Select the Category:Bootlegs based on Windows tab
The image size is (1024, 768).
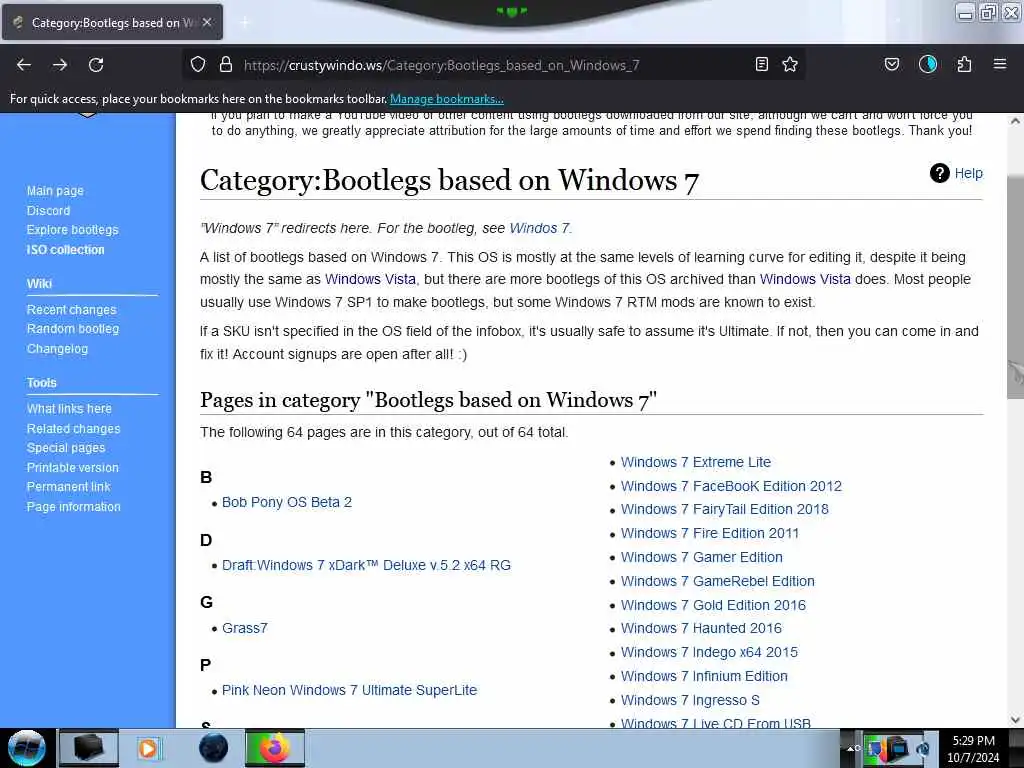[x=112, y=22]
